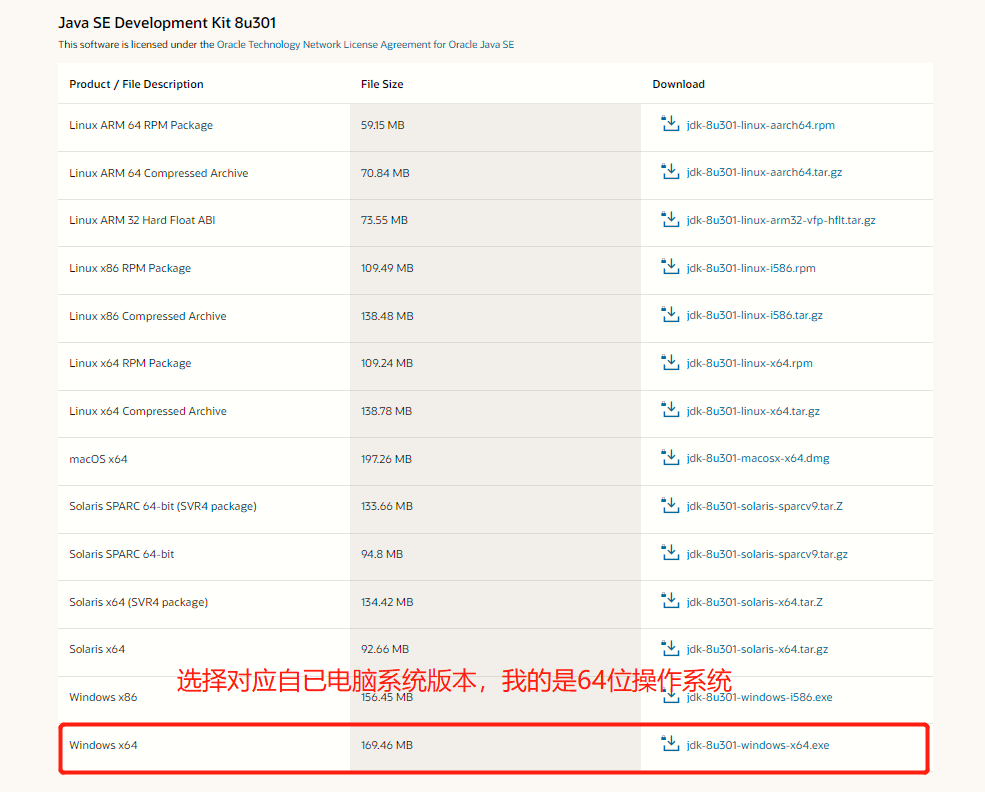Click download icon for macOS x64 dmg
The image size is (985, 792).
[x=670, y=457]
